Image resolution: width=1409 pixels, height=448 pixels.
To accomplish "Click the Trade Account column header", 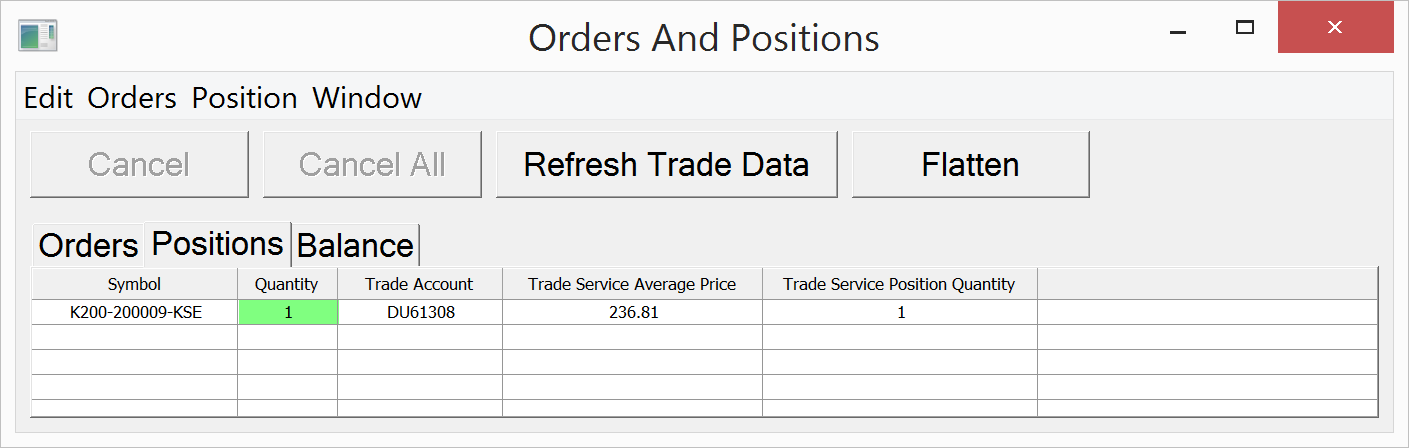I will coord(419,284).
